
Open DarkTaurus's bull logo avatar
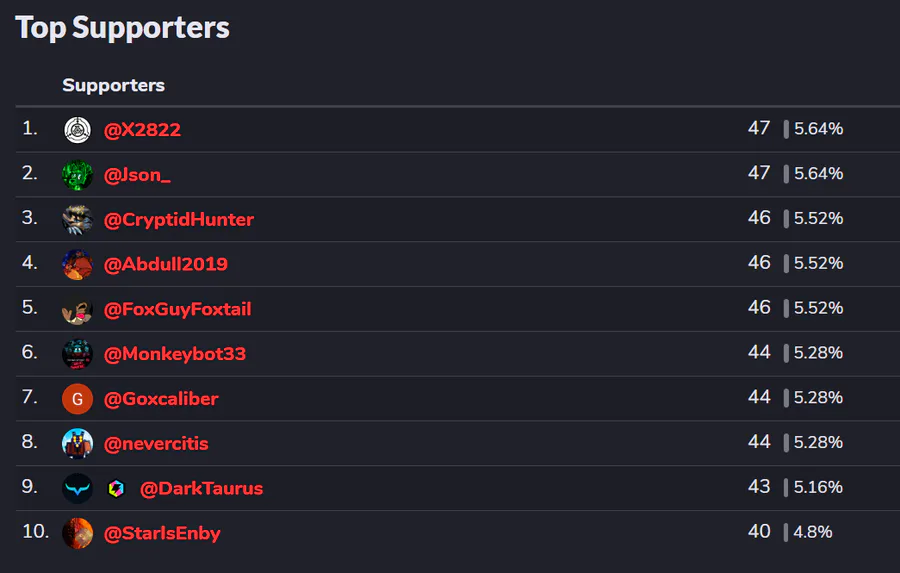(77, 488)
